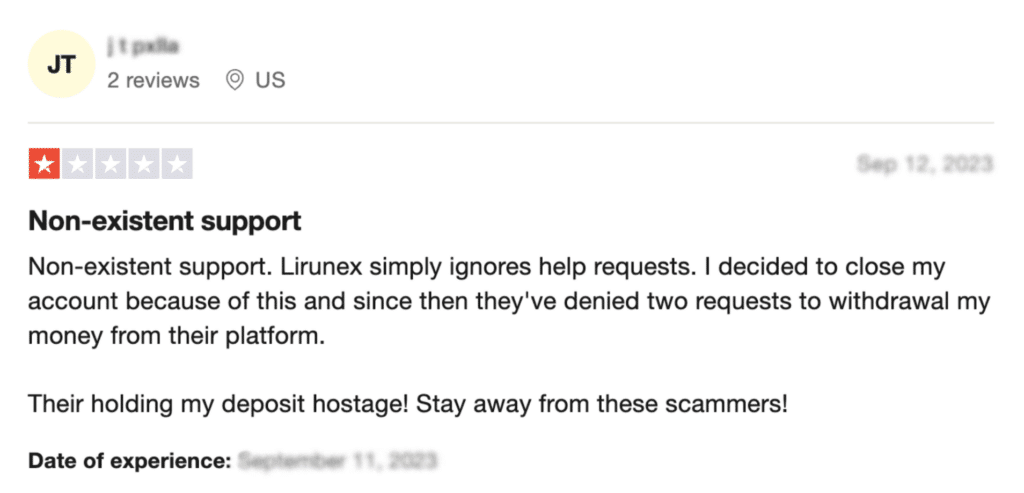Image resolution: width=1024 pixels, height=493 pixels.
Task: Click the horizontal divider under reviewer info
Action: [511, 122]
